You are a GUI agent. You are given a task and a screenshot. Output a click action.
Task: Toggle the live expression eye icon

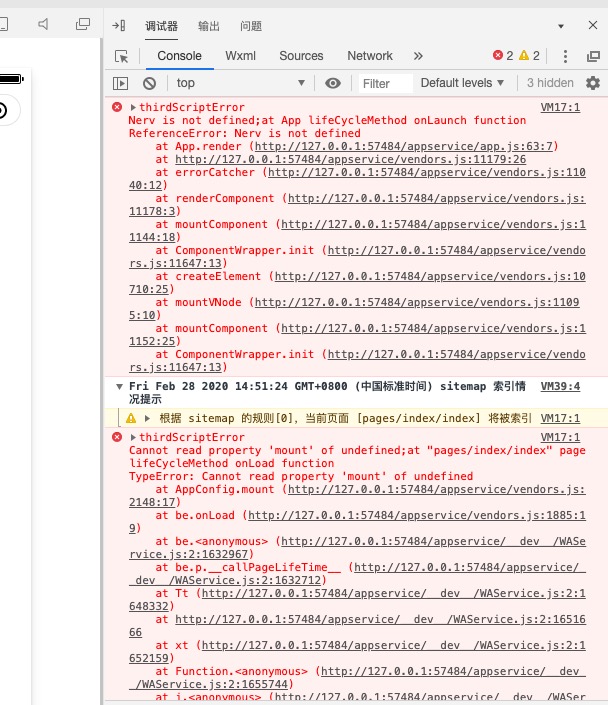coord(333,83)
